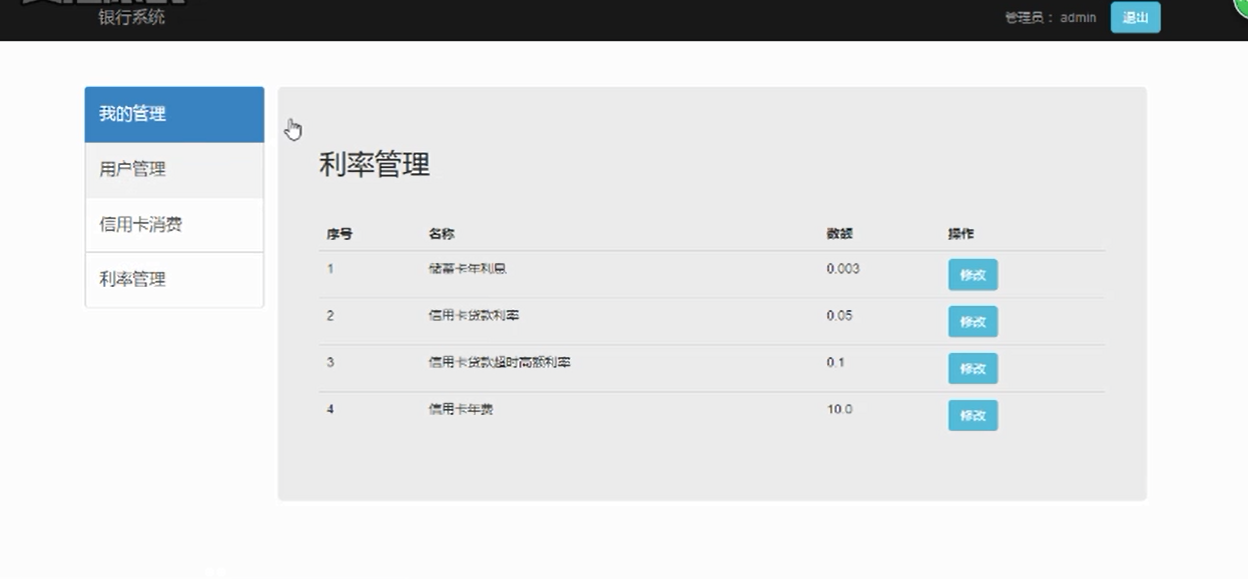
Task: Open 信用卡消费 sidebar item
Action: pyautogui.click(x=174, y=225)
